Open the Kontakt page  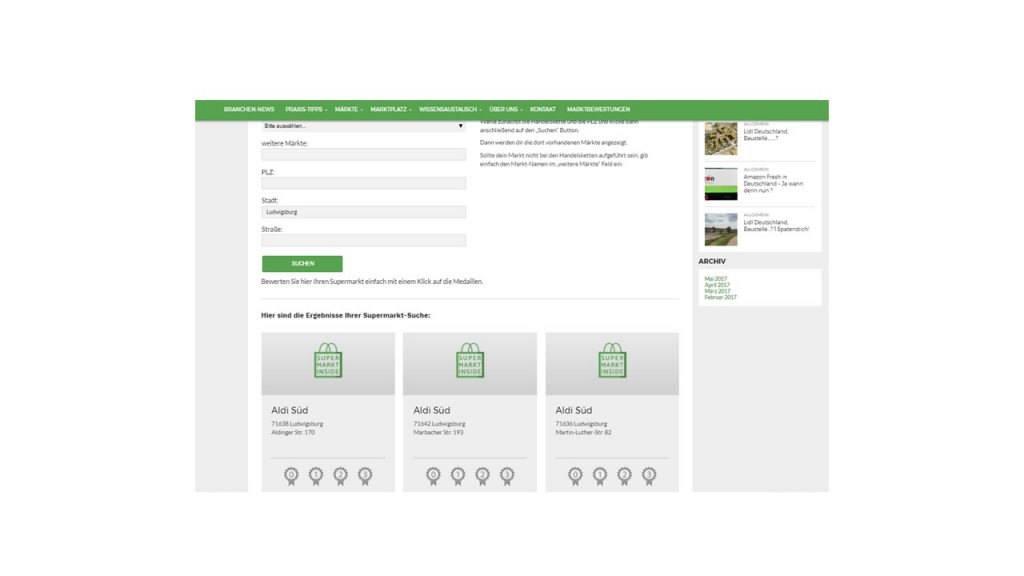543,109
